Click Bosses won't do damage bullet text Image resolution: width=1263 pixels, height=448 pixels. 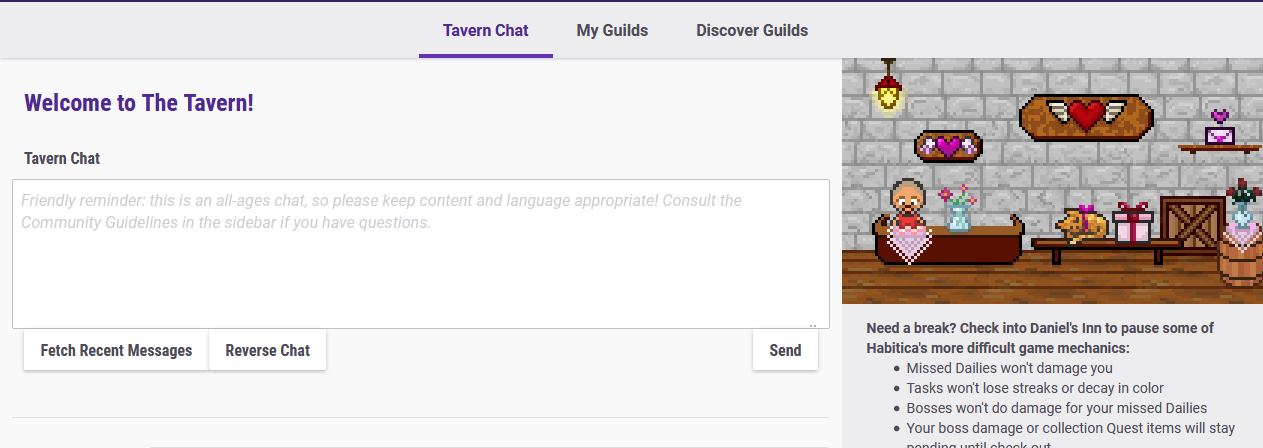[x=1057, y=408]
